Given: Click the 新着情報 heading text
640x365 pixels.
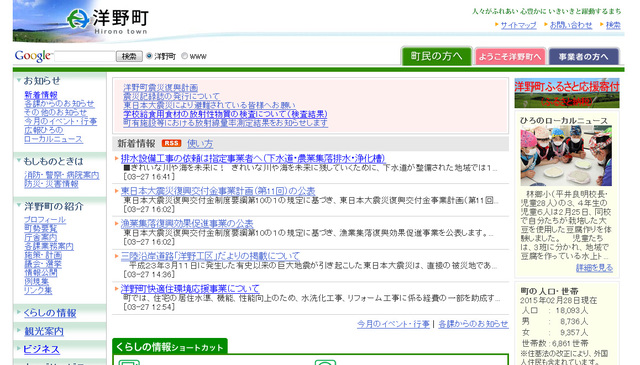Looking at the screenshot, I should coord(136,144).
